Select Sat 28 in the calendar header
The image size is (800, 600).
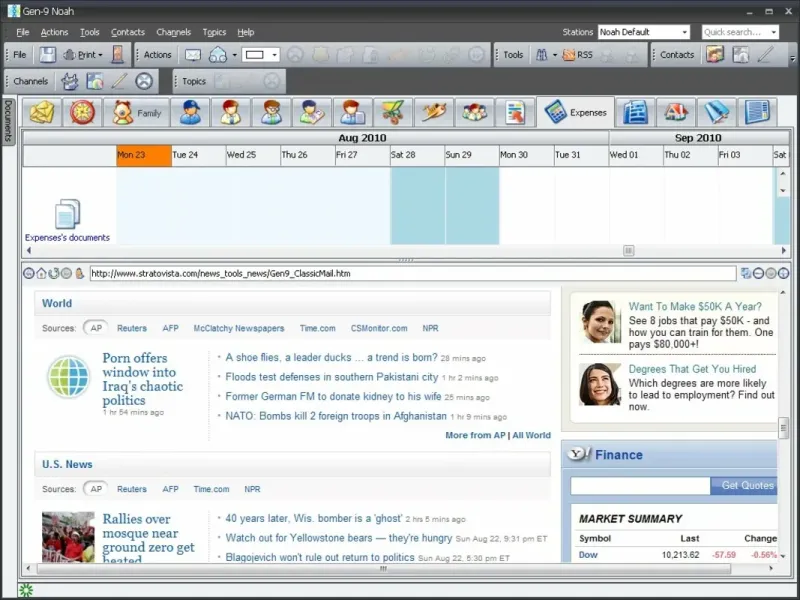tap(417, 155)
